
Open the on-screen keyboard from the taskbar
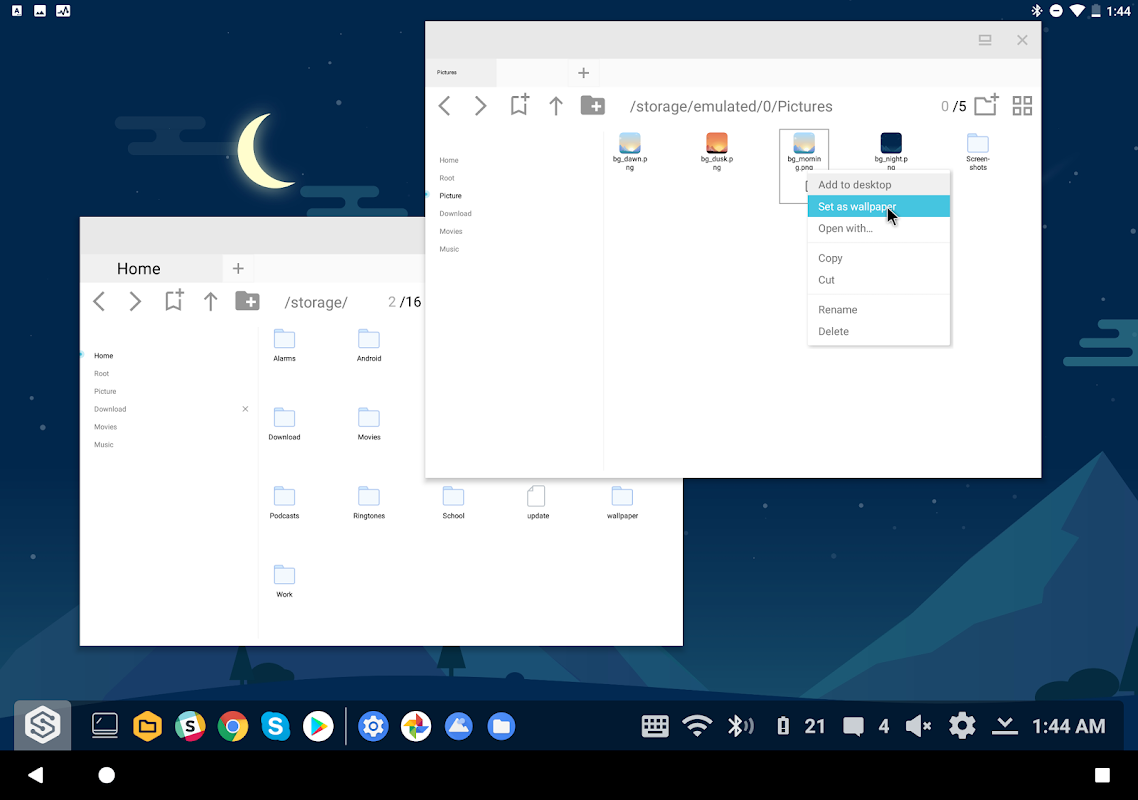point(655,726)
